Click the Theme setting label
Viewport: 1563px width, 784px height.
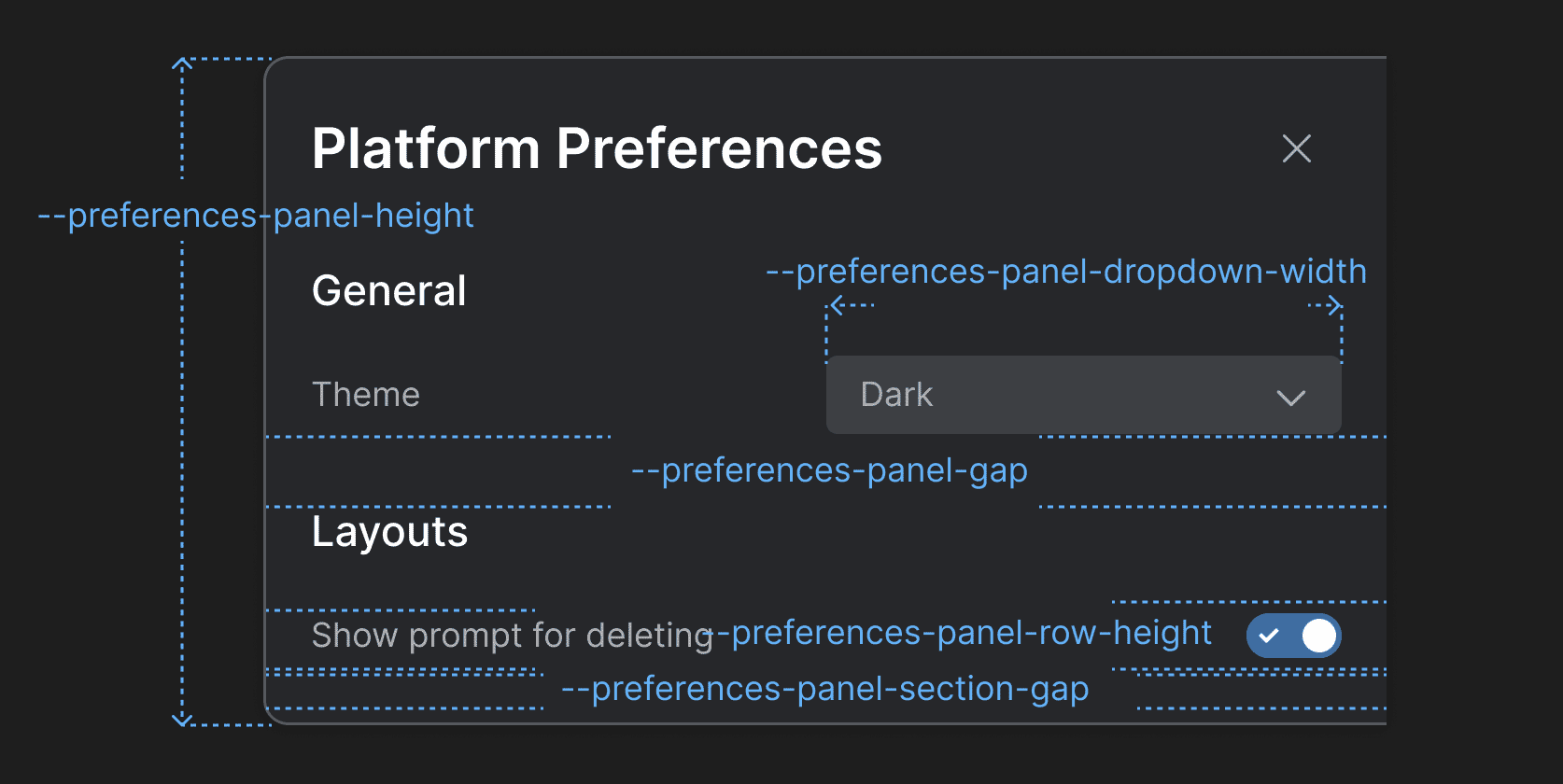(x=366, y=395)
